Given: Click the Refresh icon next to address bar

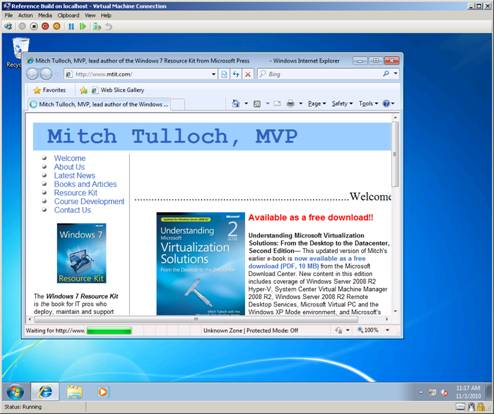Looking at the screenshot, I should 236,74.
